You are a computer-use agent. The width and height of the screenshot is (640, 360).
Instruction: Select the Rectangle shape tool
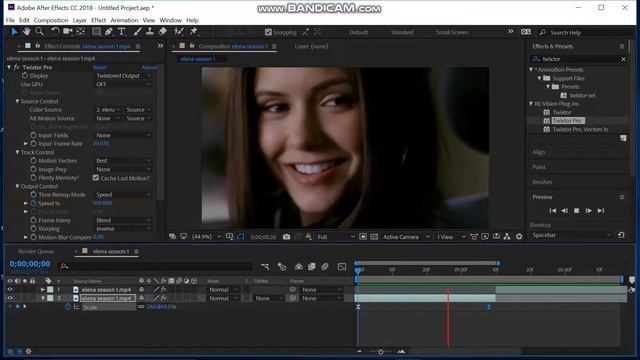[x=96, y=31]
